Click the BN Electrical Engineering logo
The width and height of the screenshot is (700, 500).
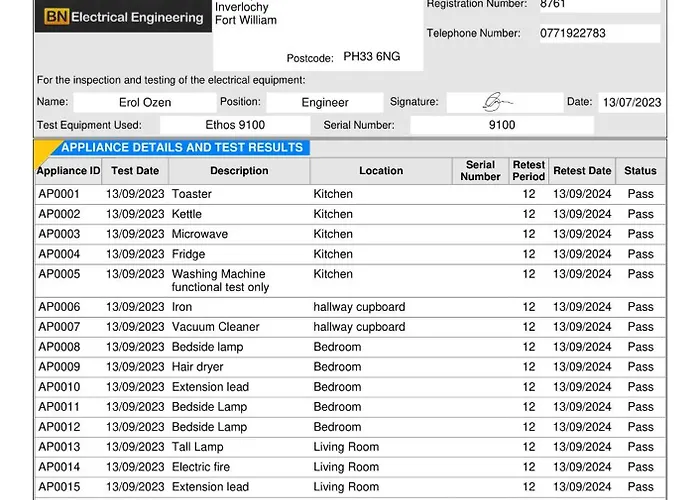pyautogui.click(x=123, y=17)
